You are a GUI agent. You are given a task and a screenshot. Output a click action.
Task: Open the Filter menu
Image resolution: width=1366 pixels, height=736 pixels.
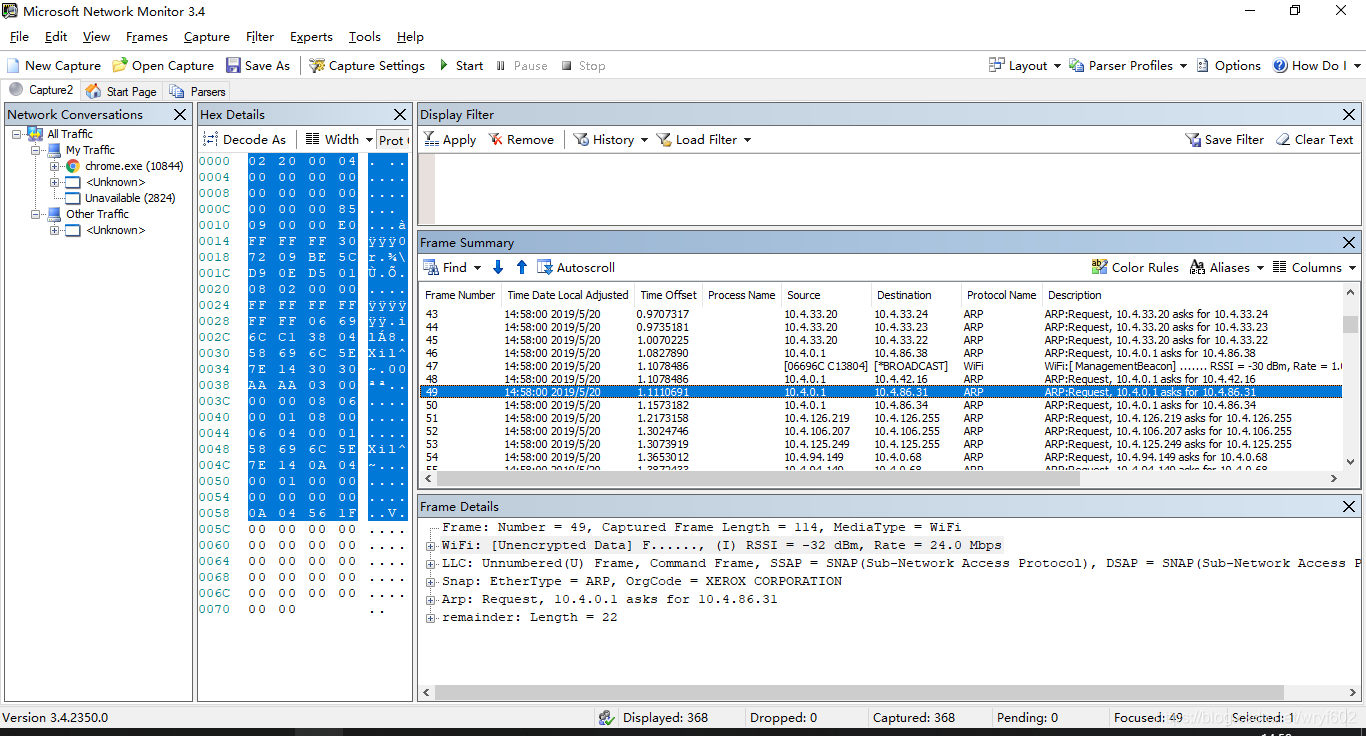pyautogui.click(x=260, y=37)
